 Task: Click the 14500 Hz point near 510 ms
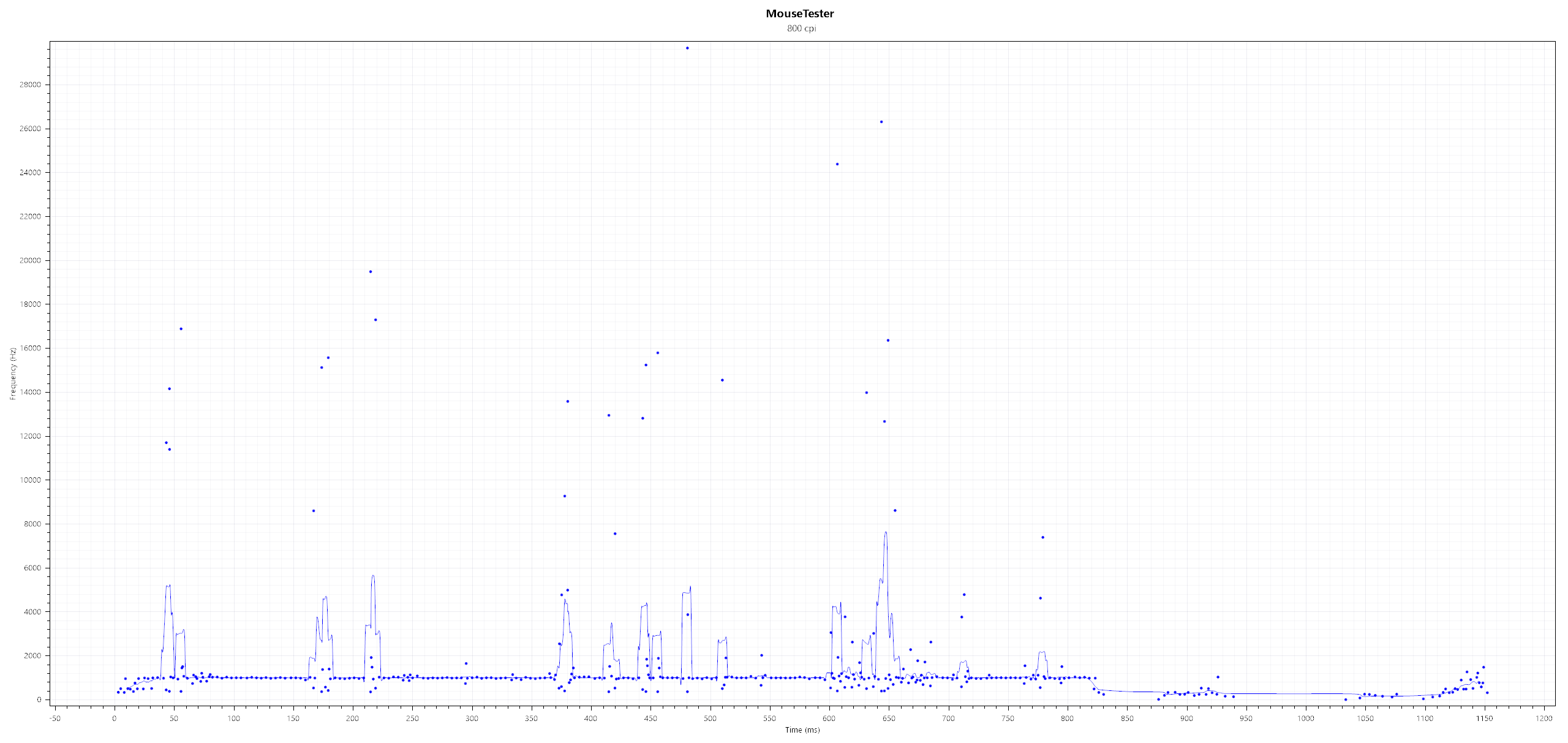(x=722, y=380)
